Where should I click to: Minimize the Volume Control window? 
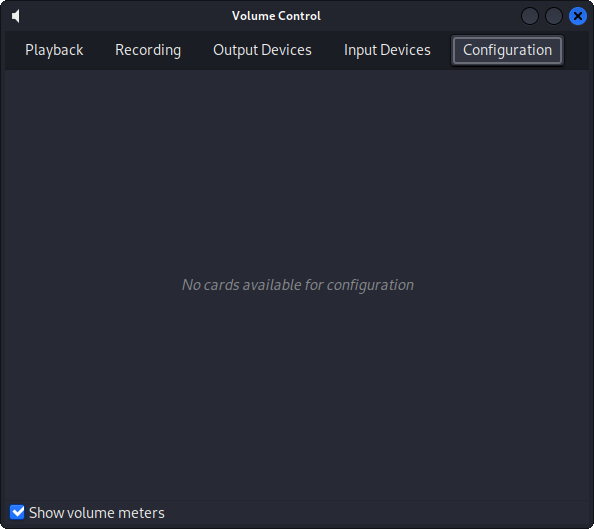(x=530, y=16)
